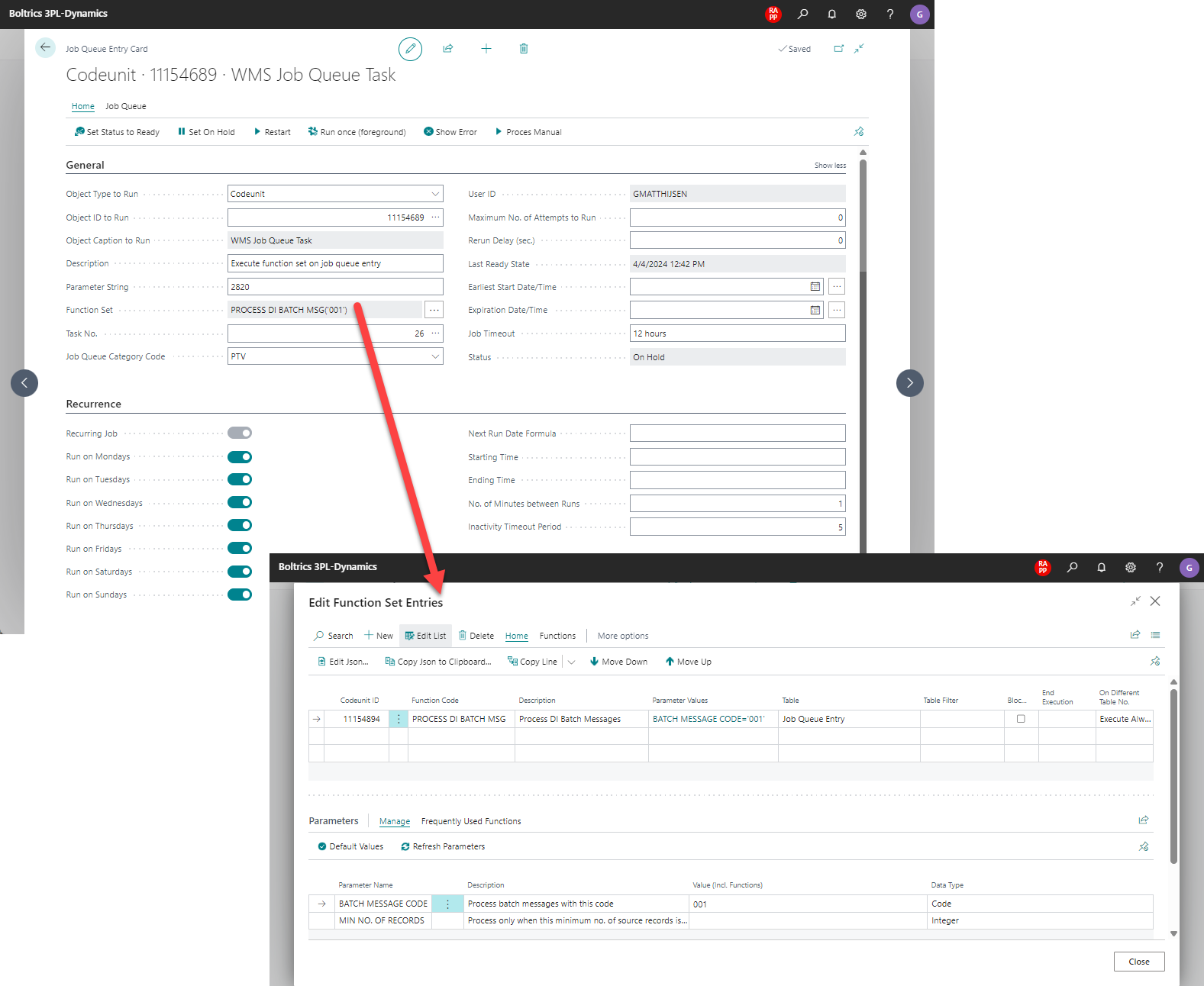The image size is (1204, 986).
Task: Click the edit pencil icon on the card
Action: (410, 49)
